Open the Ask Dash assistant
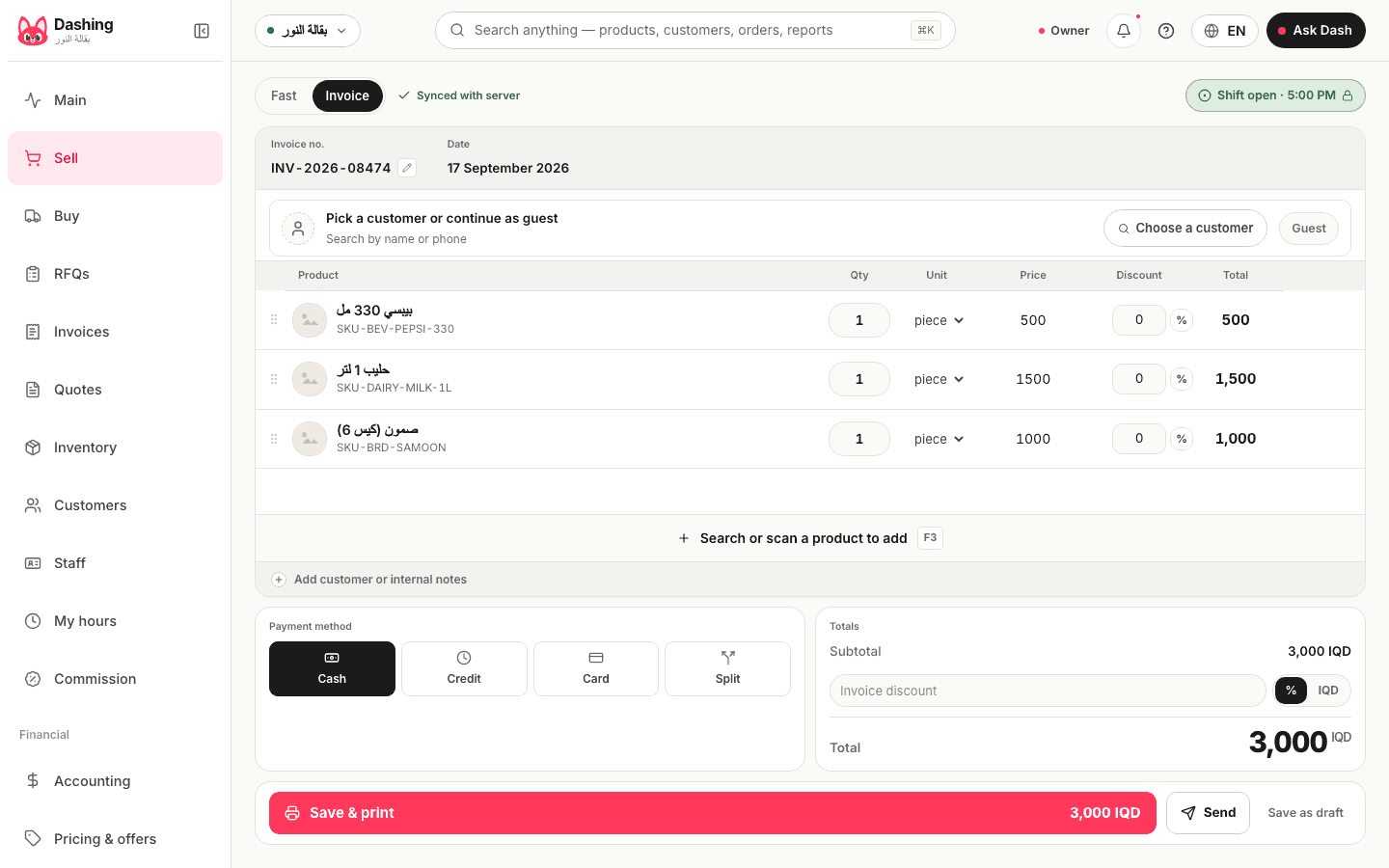 click(1316, 31)
